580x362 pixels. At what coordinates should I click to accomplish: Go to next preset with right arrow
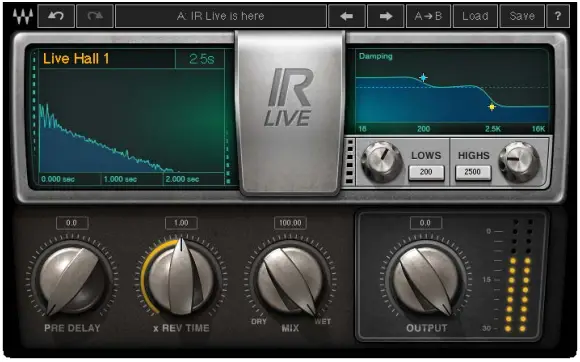point(385,16)
